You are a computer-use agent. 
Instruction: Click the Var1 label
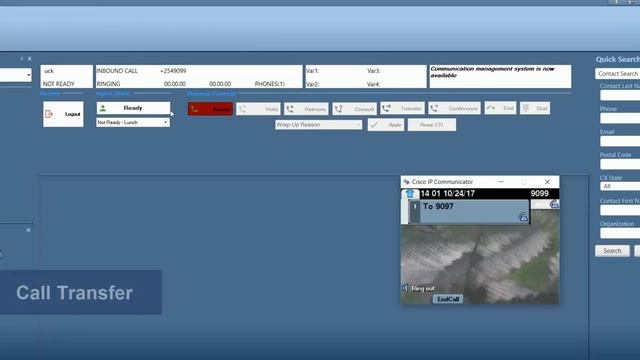pos(312,71)
